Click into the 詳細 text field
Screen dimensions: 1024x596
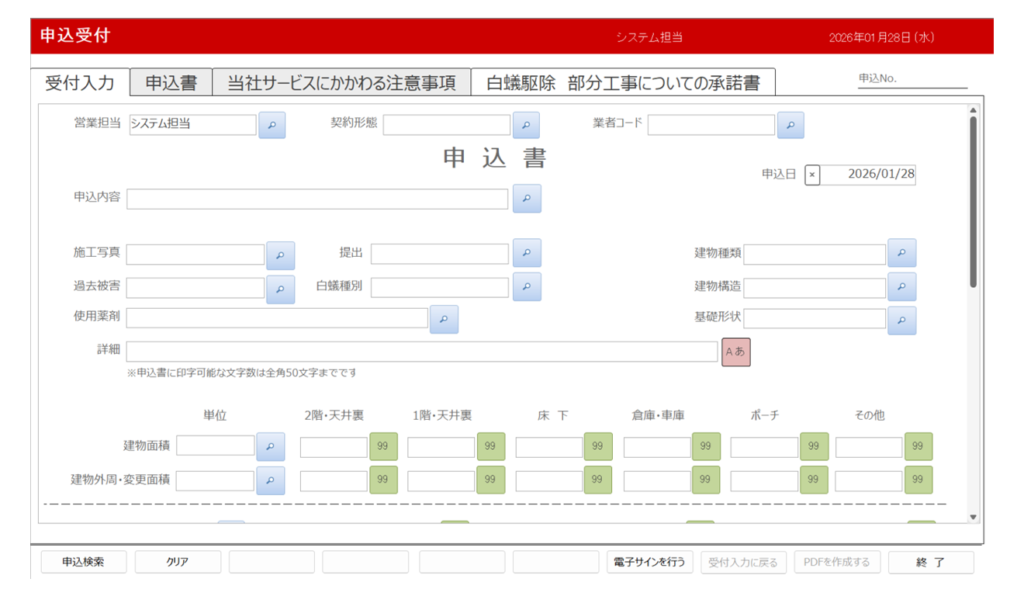(421, 352)
